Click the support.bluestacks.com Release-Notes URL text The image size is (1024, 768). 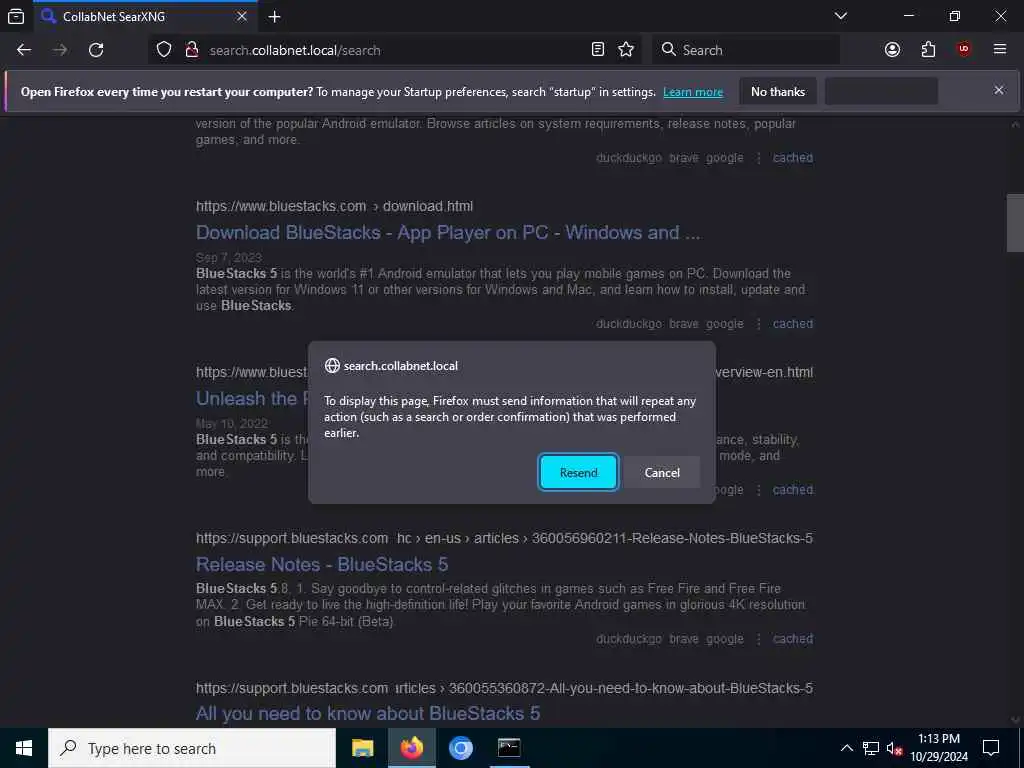pyautogui.click(x=504, y=538)
